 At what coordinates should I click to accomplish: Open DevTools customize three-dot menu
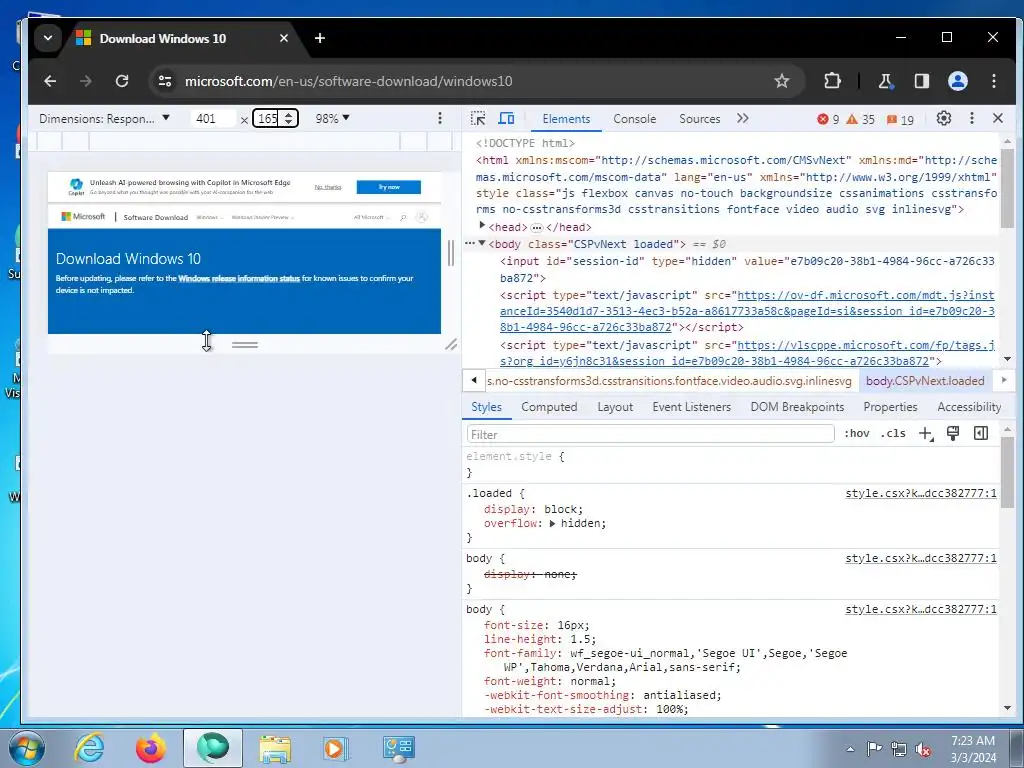[972, 118]
